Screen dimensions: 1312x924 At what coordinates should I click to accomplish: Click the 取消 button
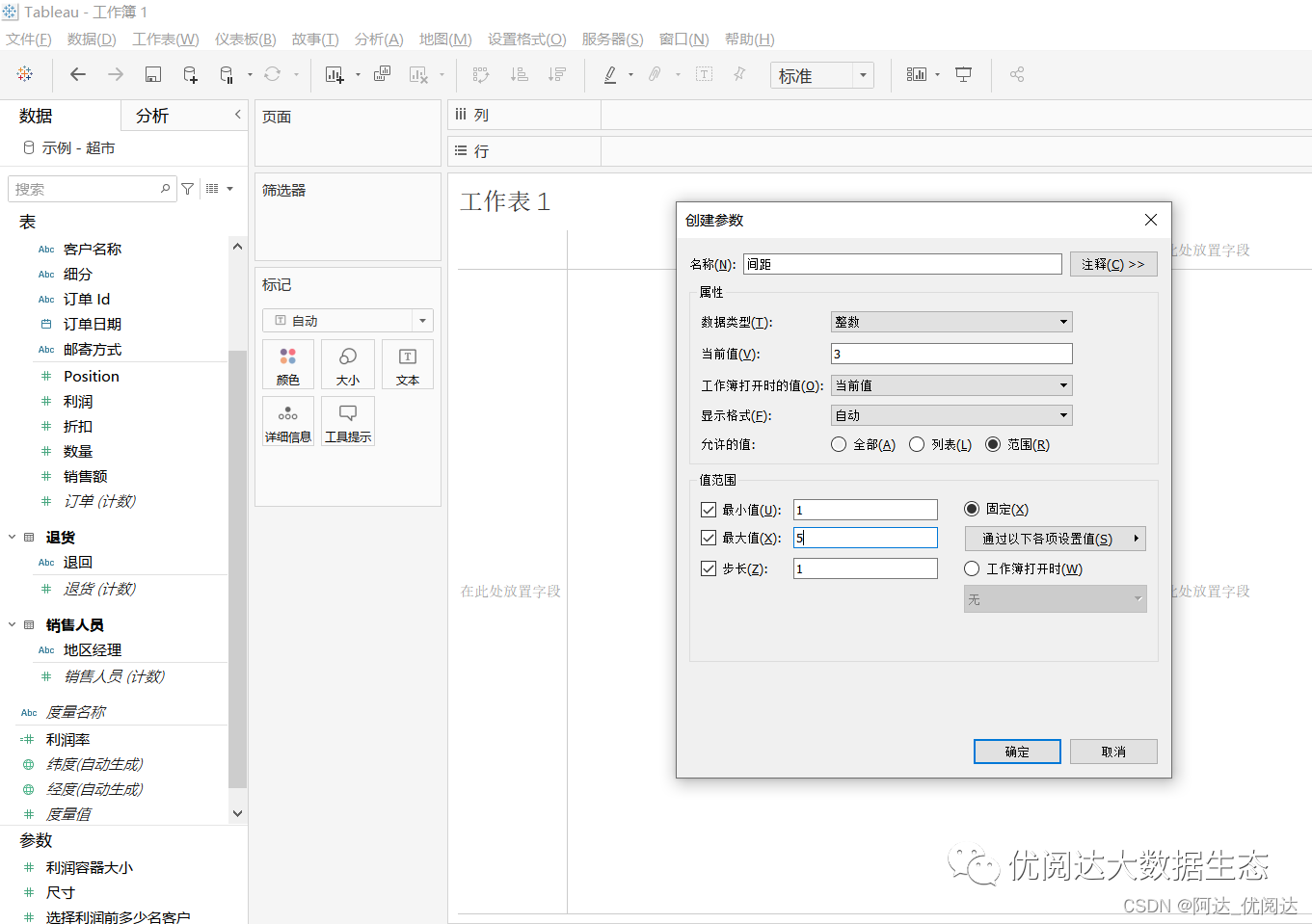point(1113,752)
